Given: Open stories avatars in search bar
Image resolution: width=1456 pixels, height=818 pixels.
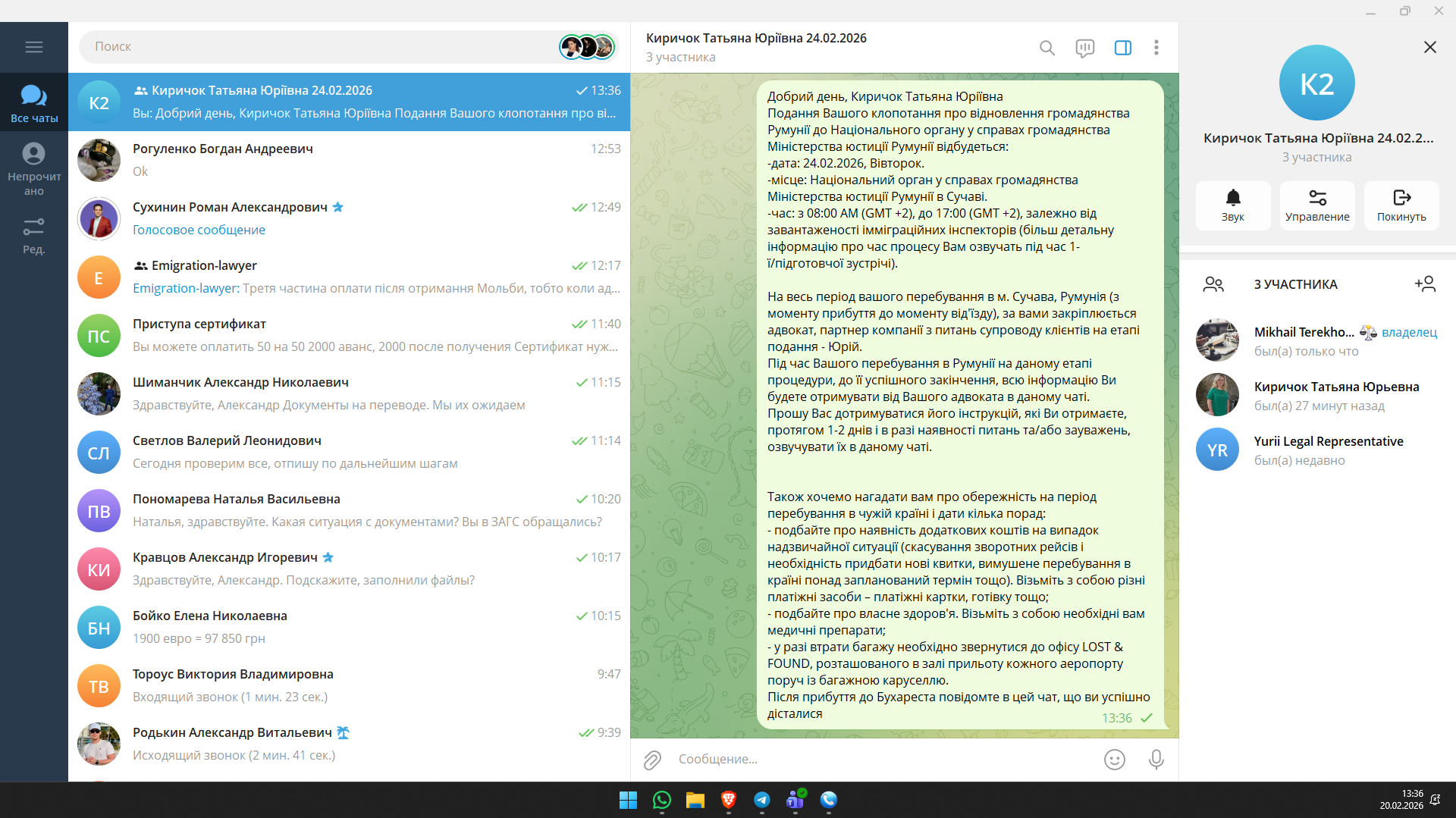Looking at the screenshot, I should point(587,47).
